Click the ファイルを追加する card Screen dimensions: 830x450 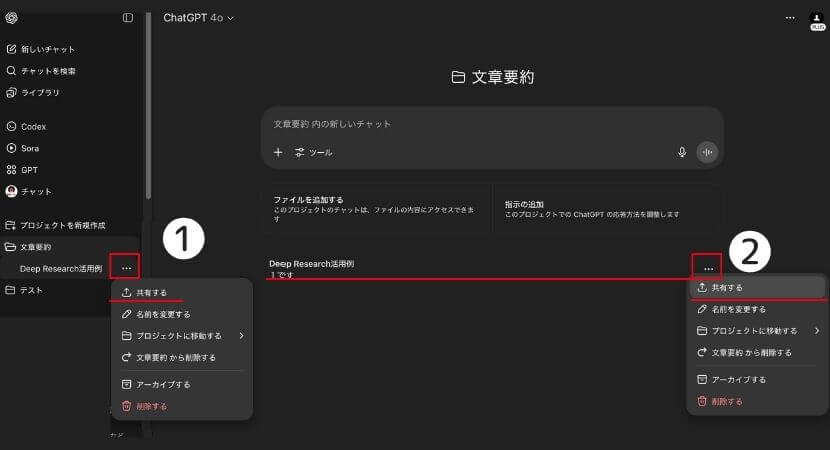point(376,209)
